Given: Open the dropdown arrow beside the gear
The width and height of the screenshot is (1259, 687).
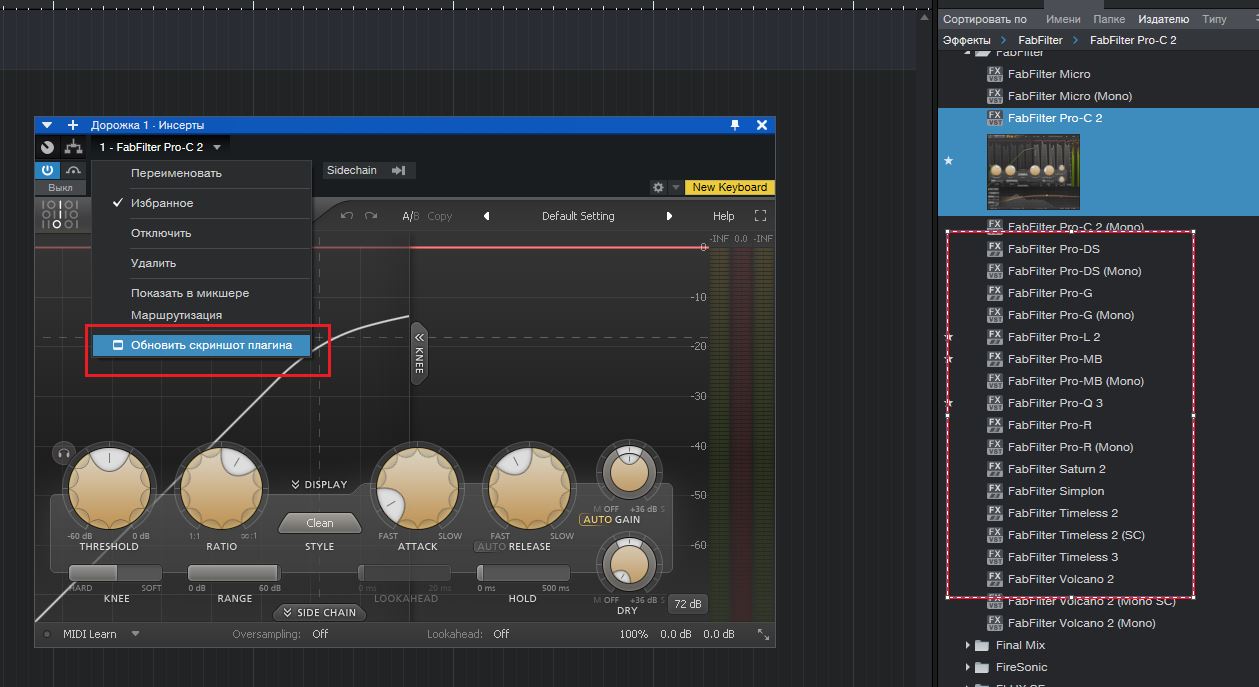Looking at the screenshot, I should point(676,187).
